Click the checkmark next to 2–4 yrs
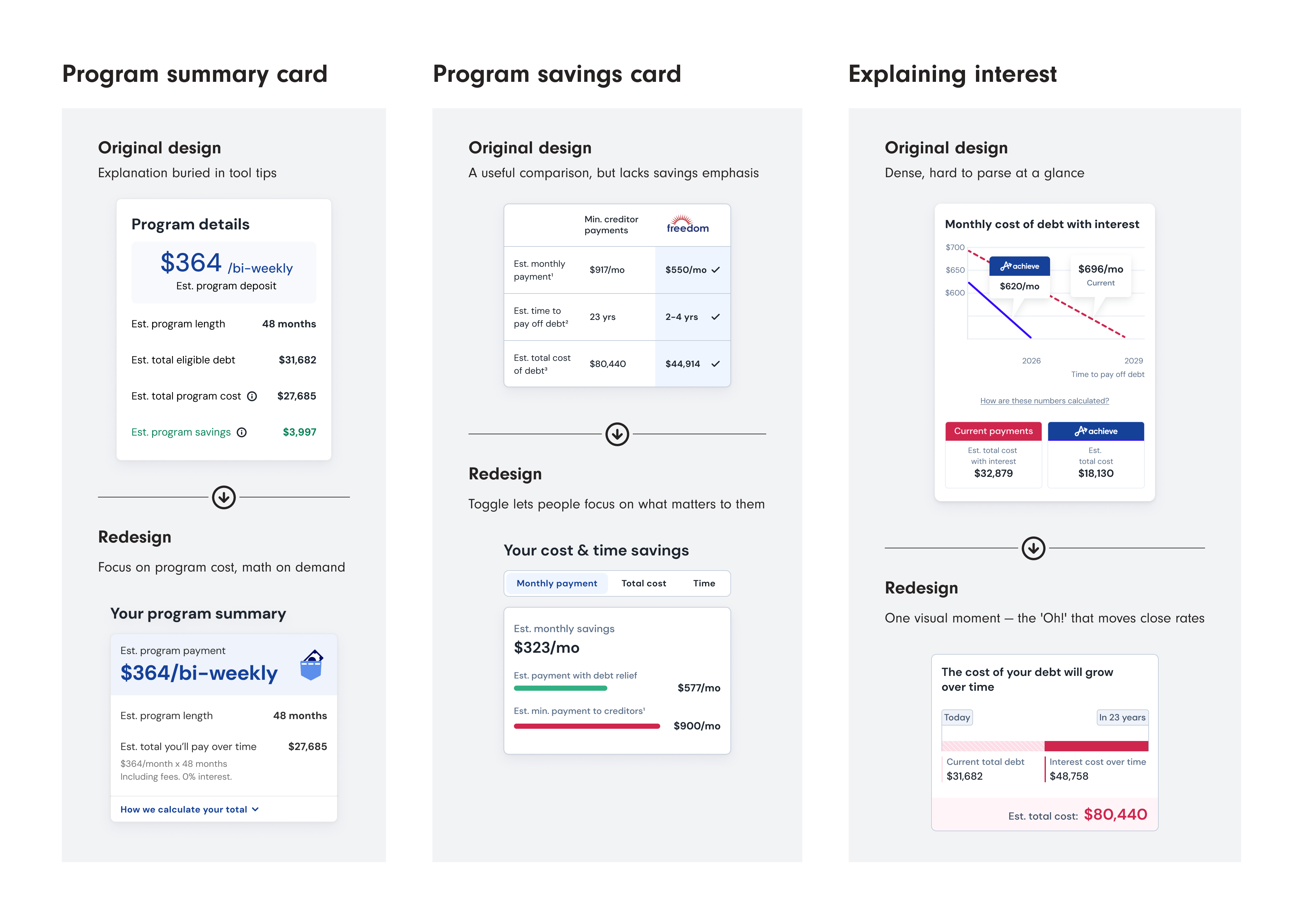 click(715, 317)
